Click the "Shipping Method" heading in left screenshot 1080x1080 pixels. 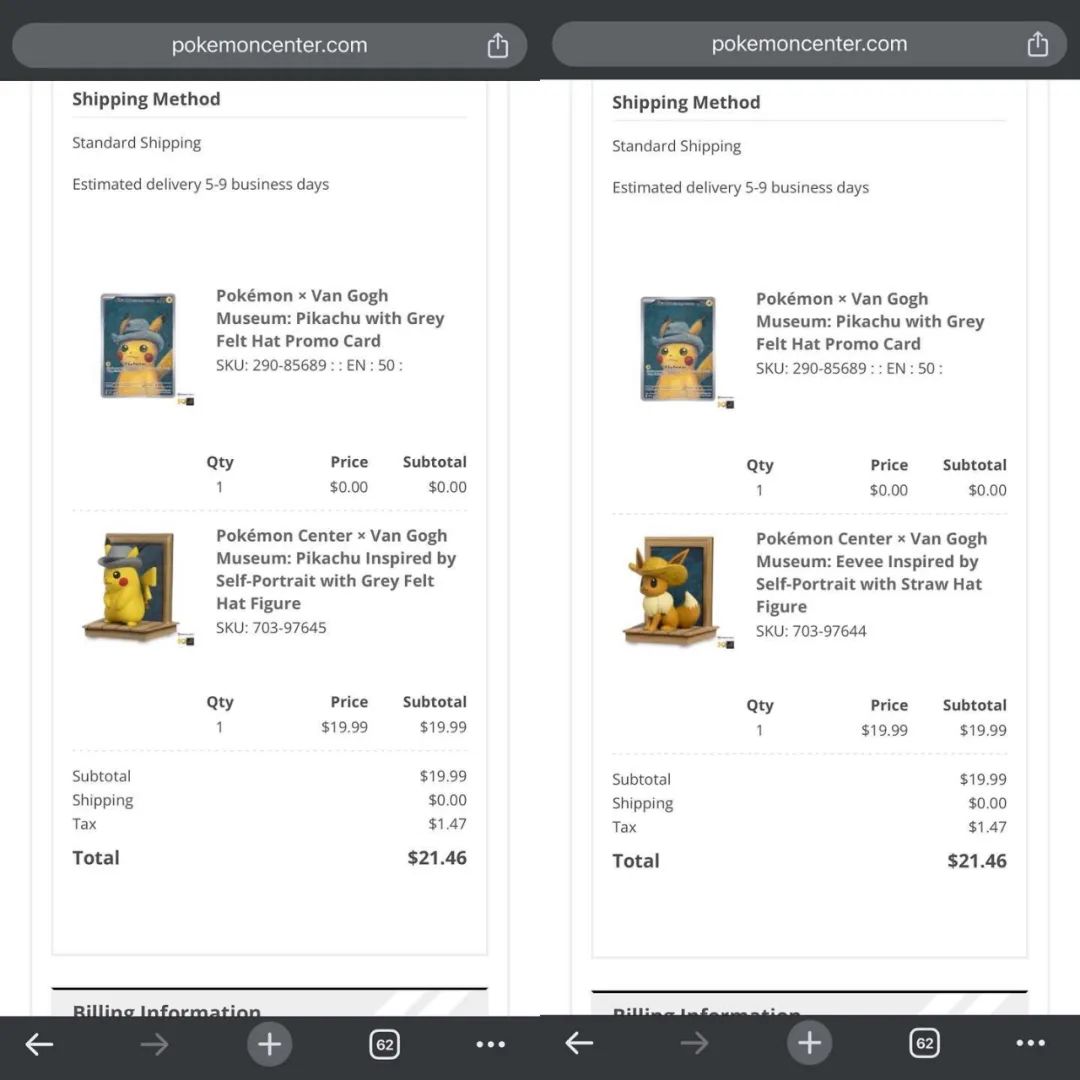pyautogui.click(x=146, y=99)
